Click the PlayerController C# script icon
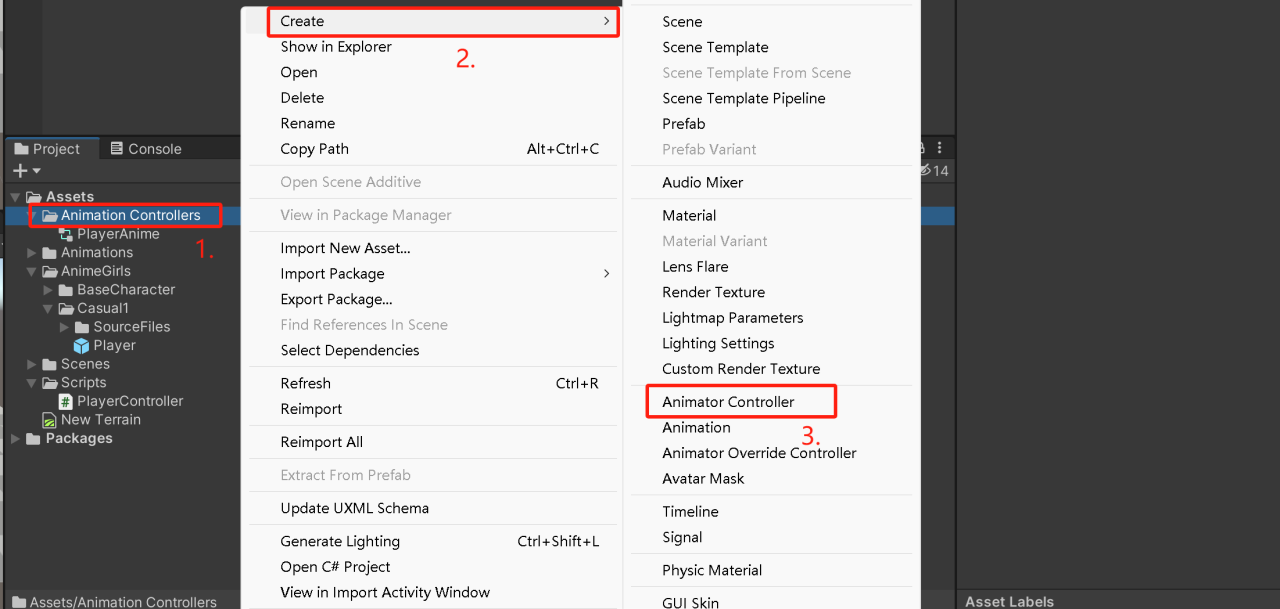 coord(66,401)
